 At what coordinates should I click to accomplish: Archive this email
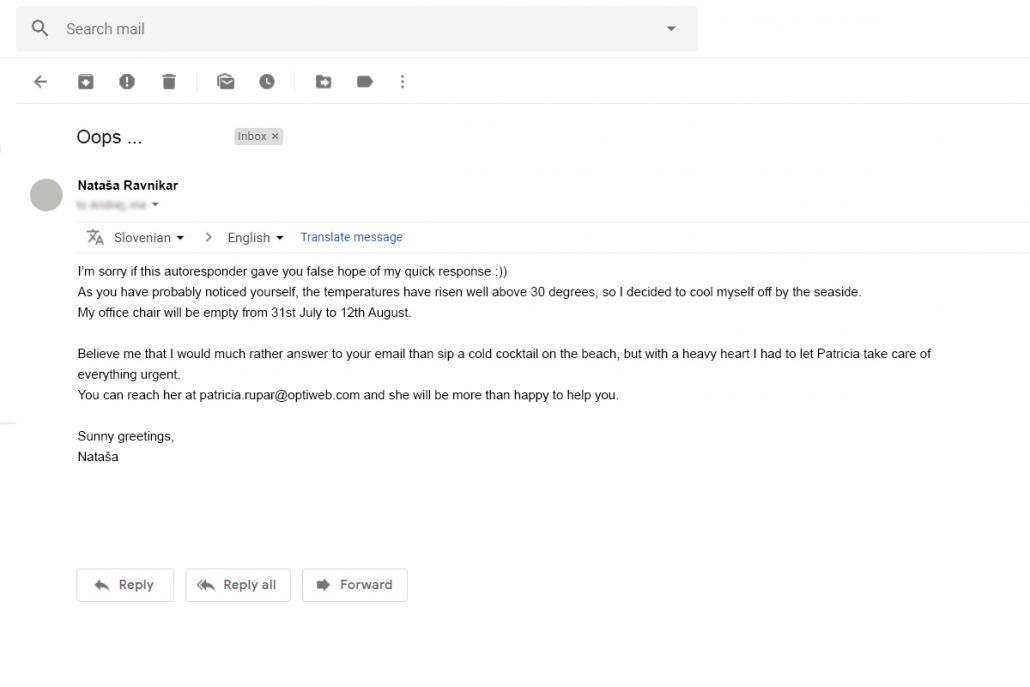point(86,82)
